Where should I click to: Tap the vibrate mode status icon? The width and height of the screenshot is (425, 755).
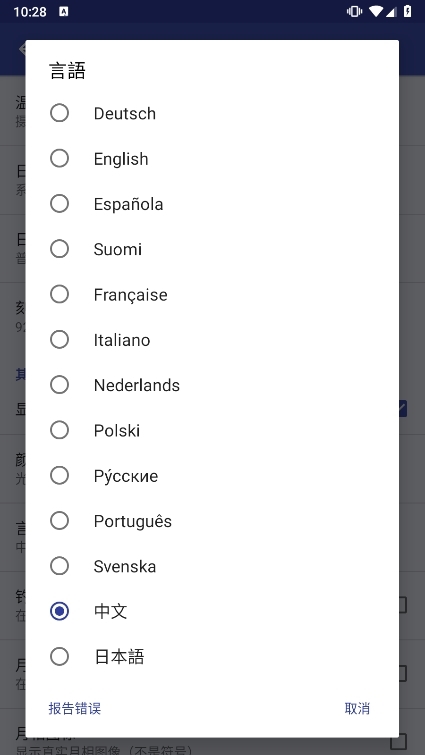pyautogui.click(x=354, y=11)
